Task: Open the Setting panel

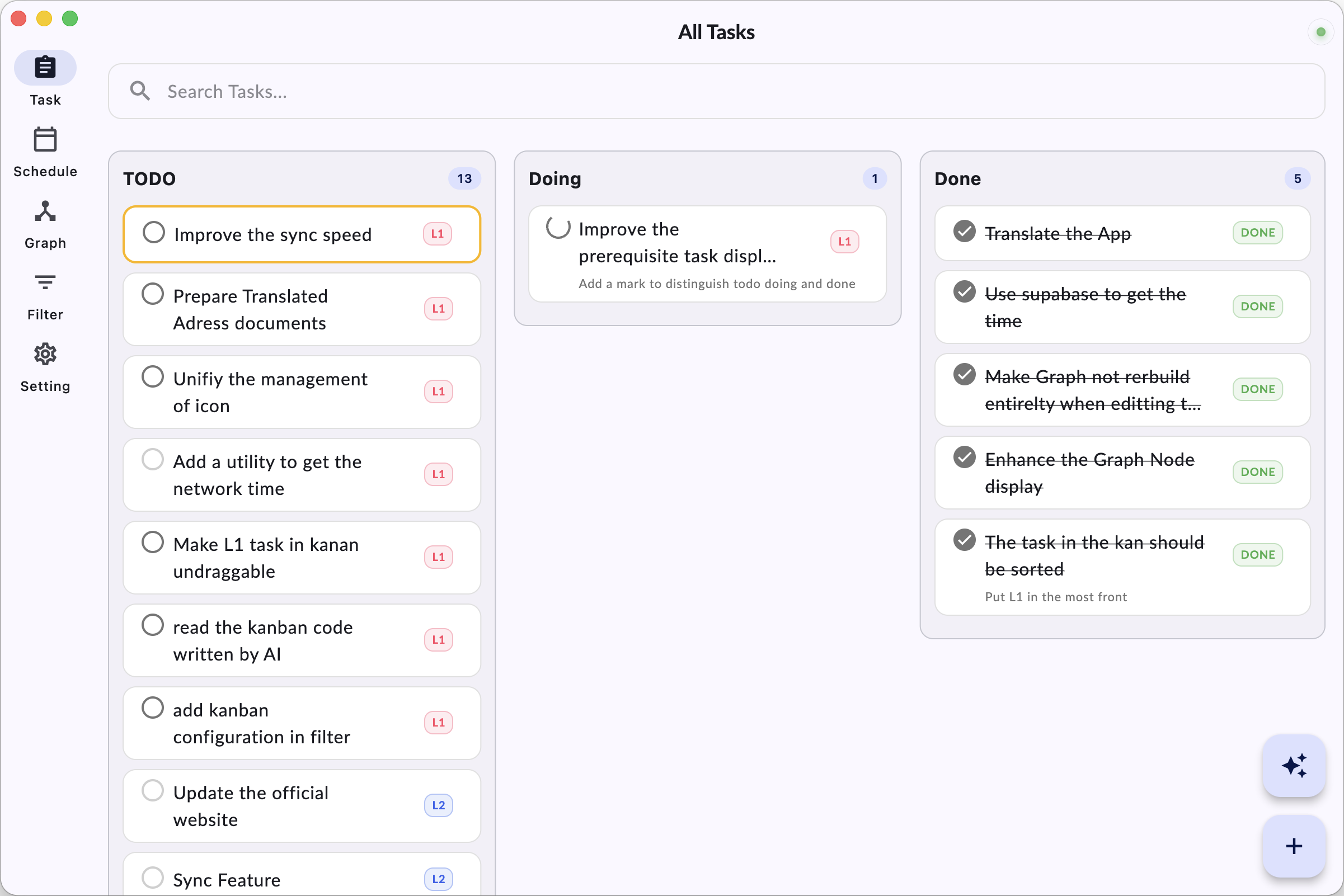Action: point(45,366)
